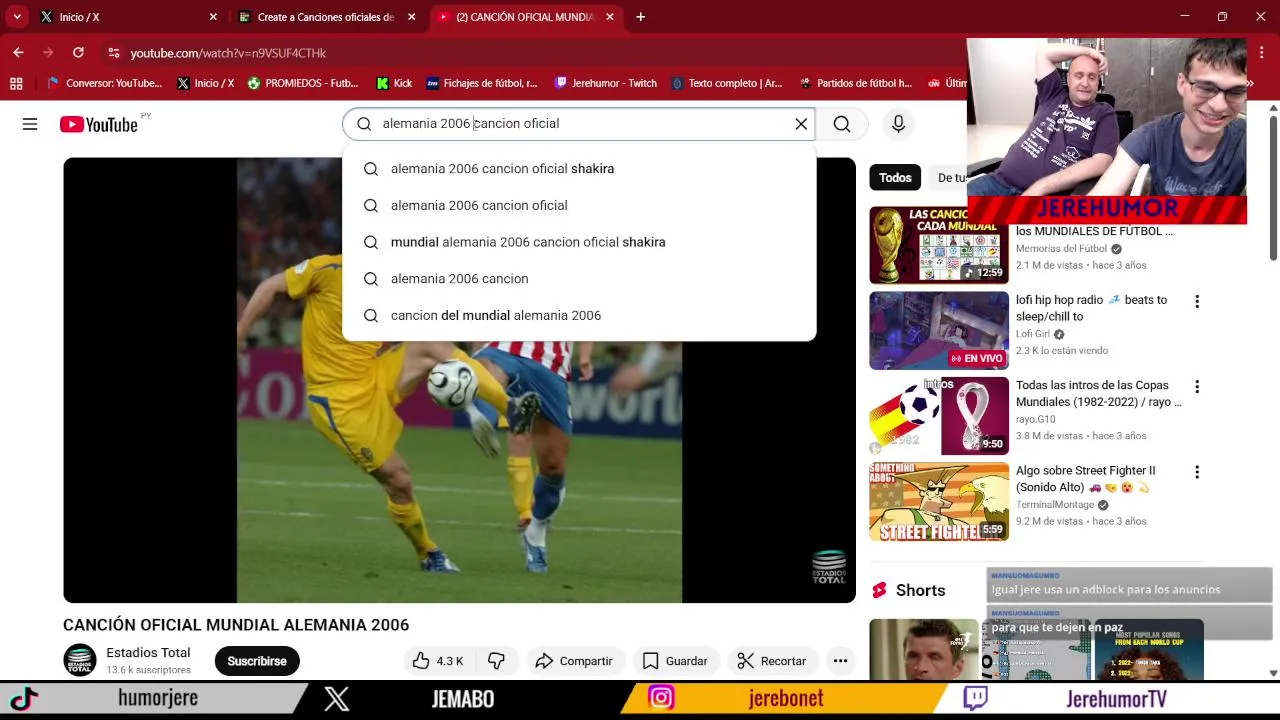Open the lofi hip hop radio title

[1091, 308]
